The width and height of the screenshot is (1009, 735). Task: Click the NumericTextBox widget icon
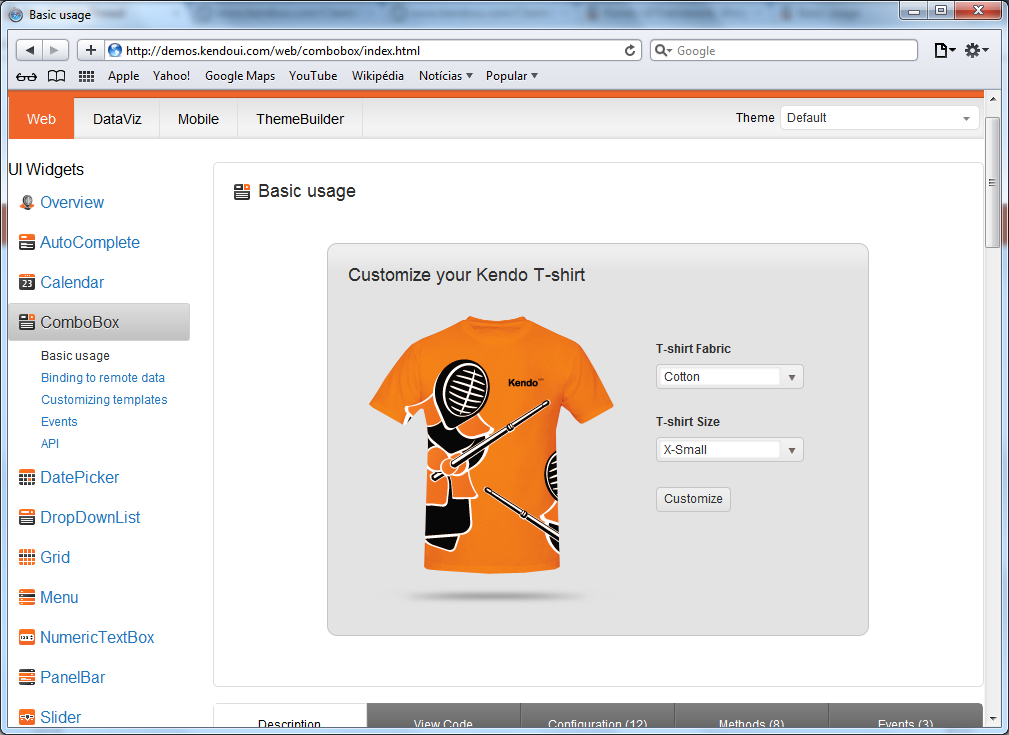coord(26,637)
